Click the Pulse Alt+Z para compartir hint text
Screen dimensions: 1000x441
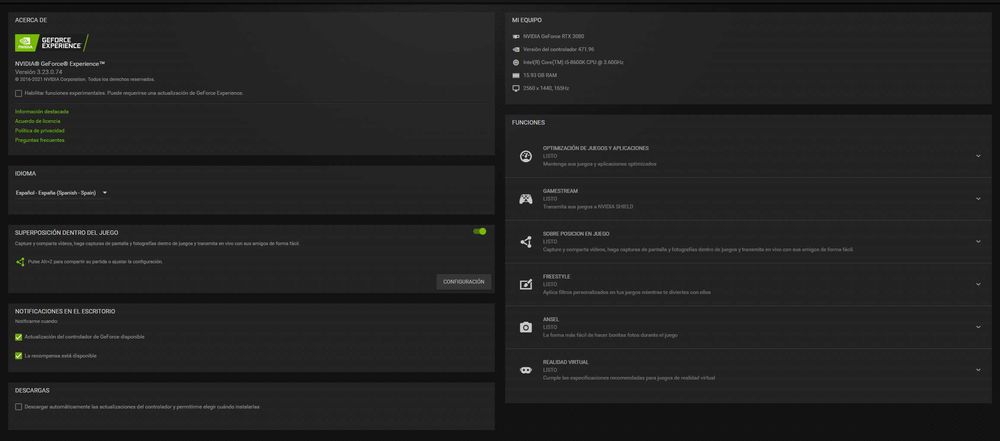click(95, 262)
